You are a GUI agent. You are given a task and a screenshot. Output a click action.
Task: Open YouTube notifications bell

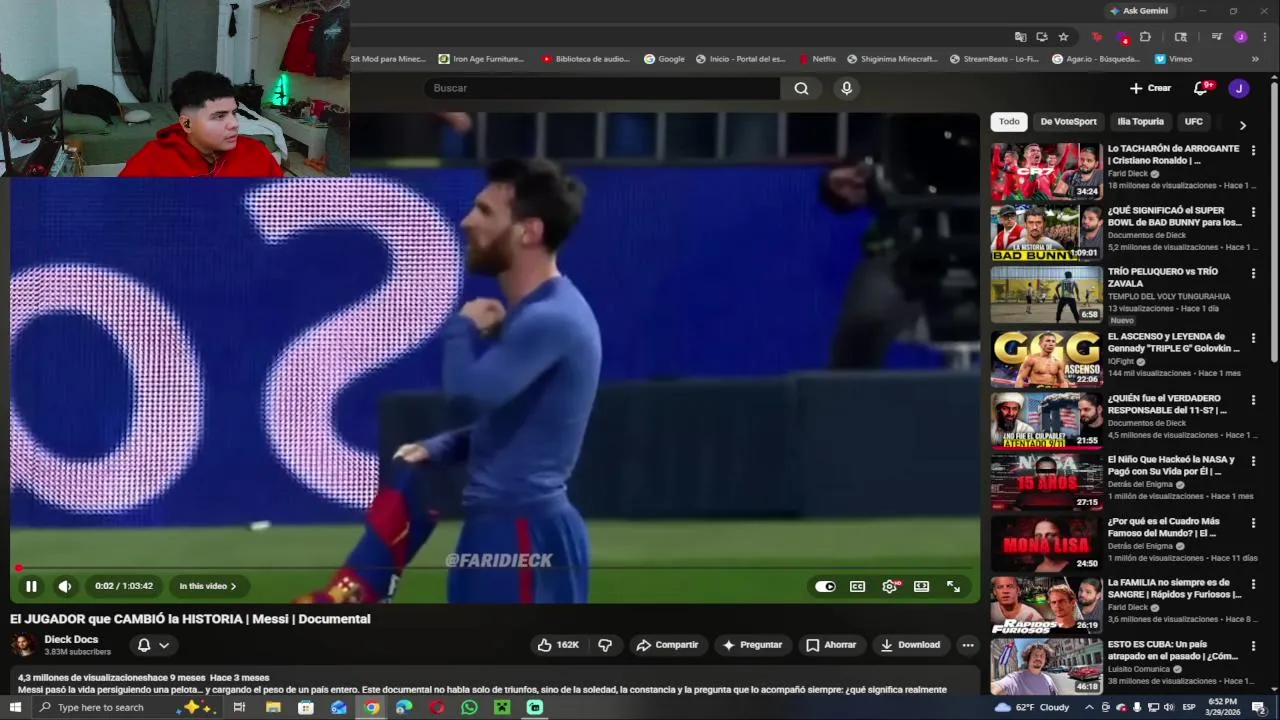tap(1202, 88)
